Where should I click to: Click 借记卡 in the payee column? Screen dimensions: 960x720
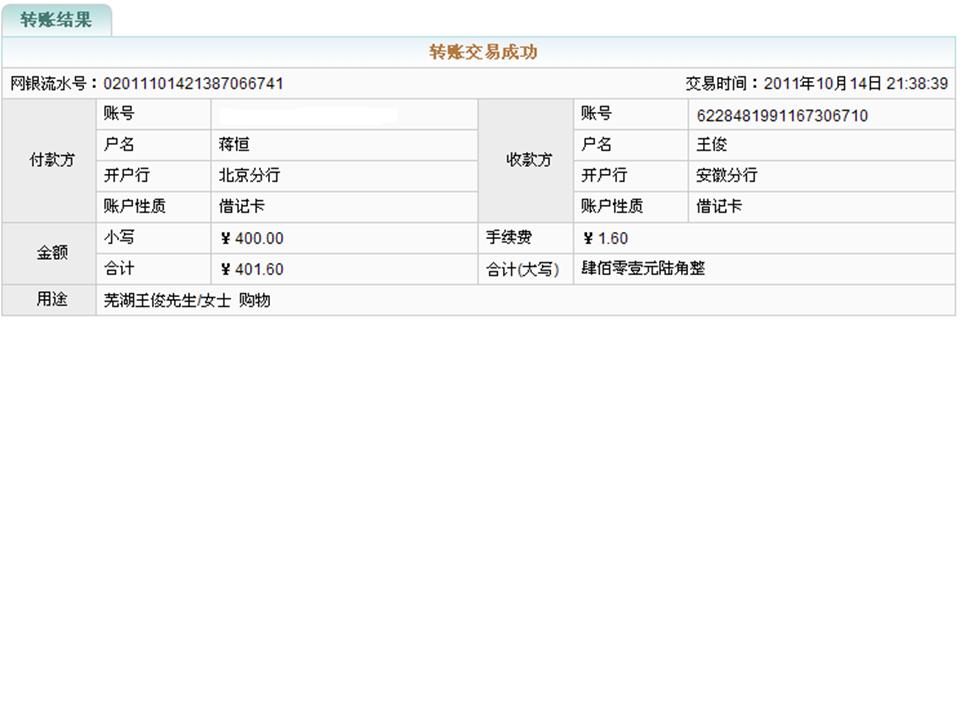(x=719, y=207)
